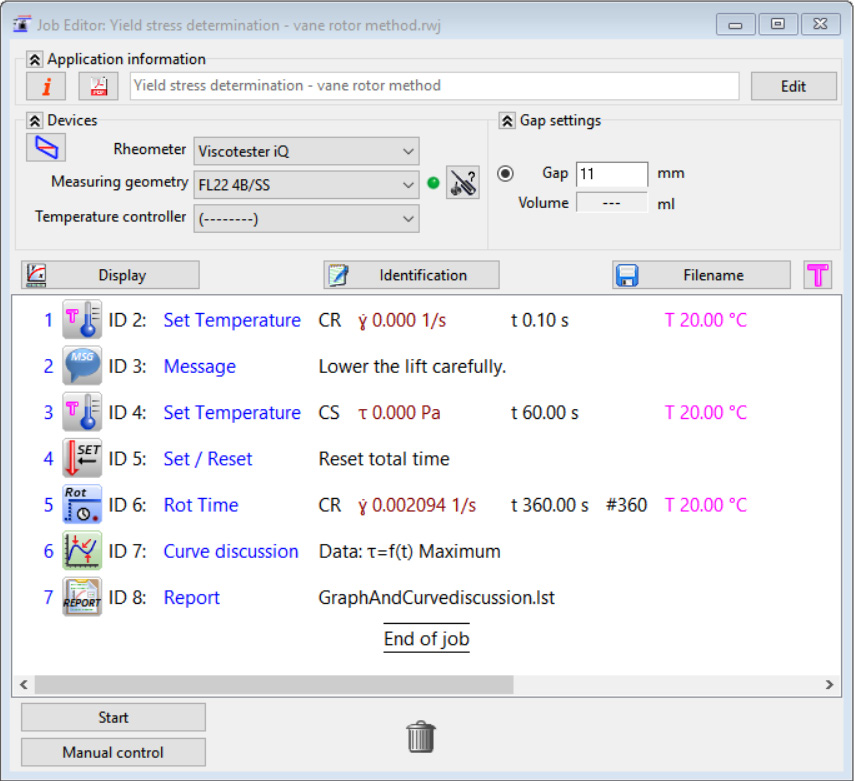The height and width of the screenshot is (781, 855).
Task: Select the Gap radio button
Action: tap(506, 173)
